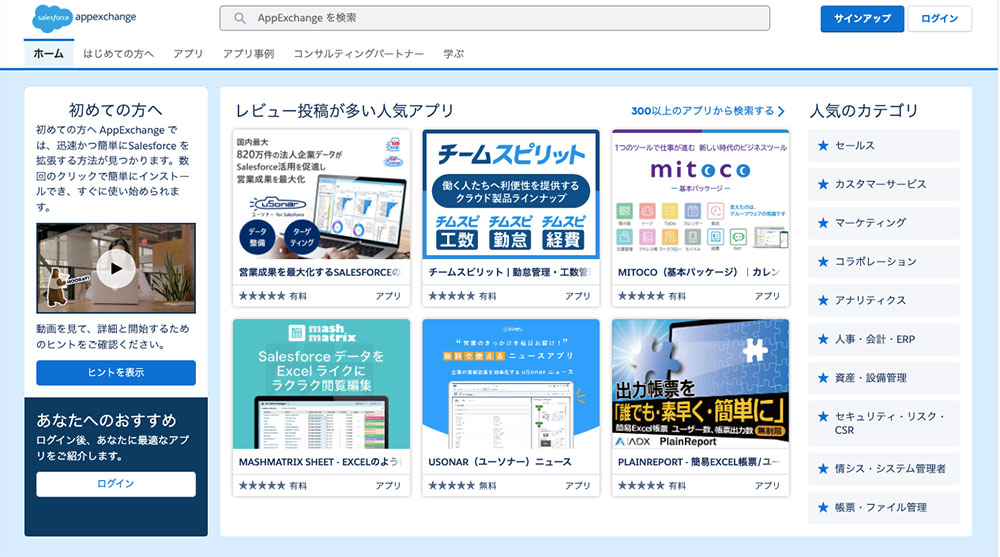Click the star icon beside 資産・設備管理
Viewport: 1000px width, 557px height.
click(823, 378)
